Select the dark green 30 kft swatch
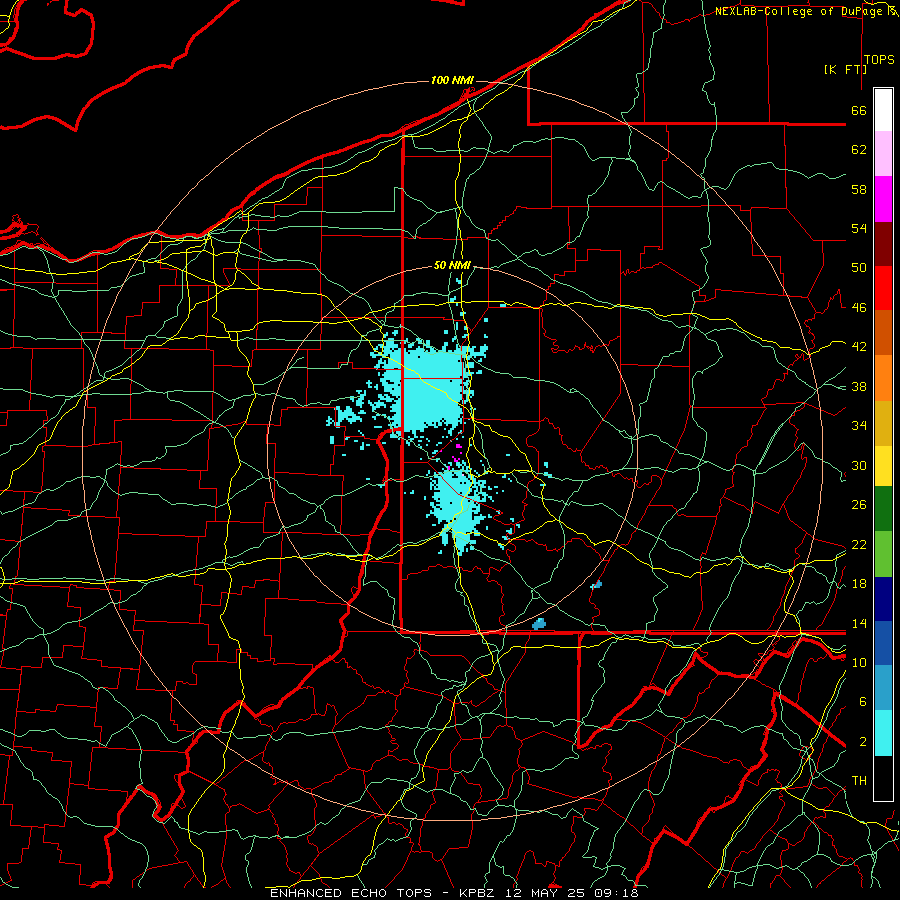The height and width of the screenshot is (900, 900). pos(883,509)
